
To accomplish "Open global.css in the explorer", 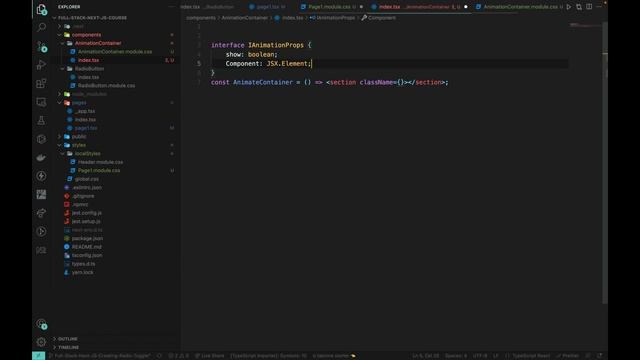I will (x=87, y=179).
